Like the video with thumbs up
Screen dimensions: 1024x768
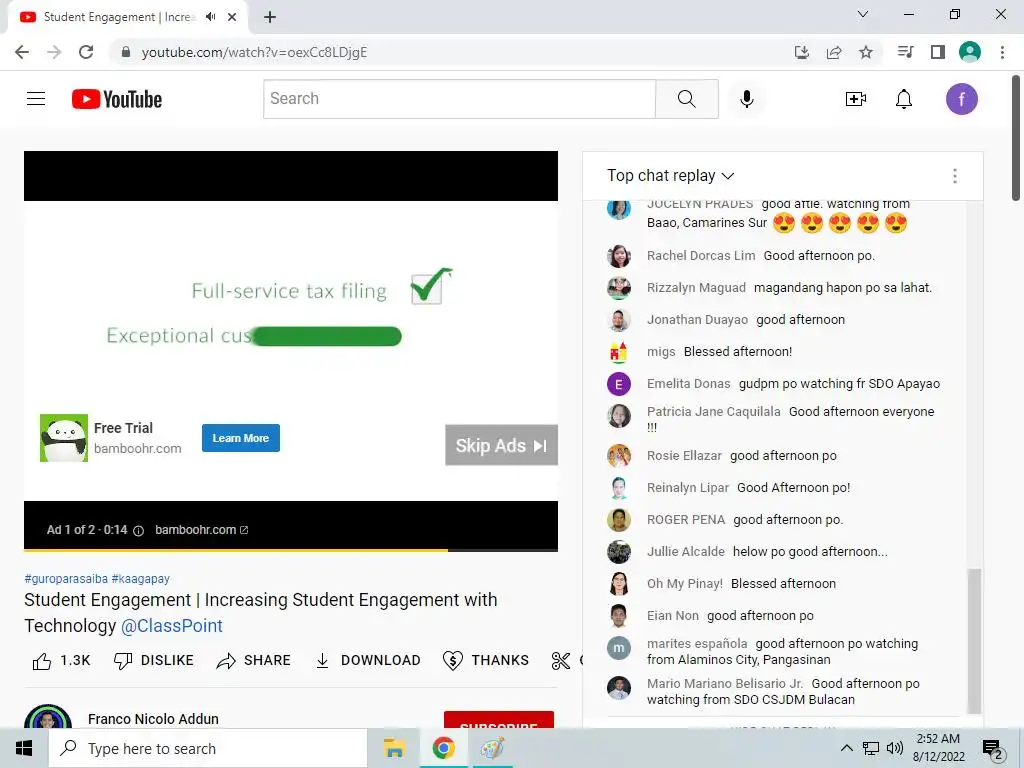42,661
